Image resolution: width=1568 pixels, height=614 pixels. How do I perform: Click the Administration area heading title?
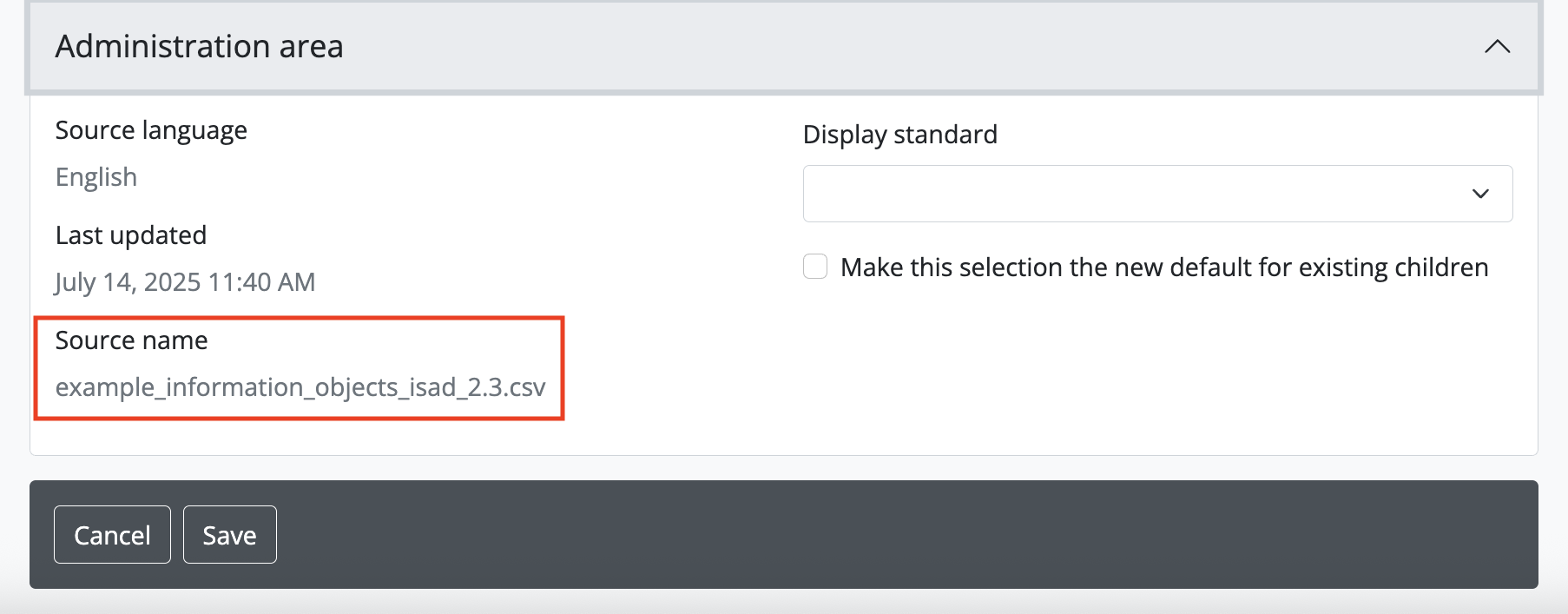click(200, 47)
